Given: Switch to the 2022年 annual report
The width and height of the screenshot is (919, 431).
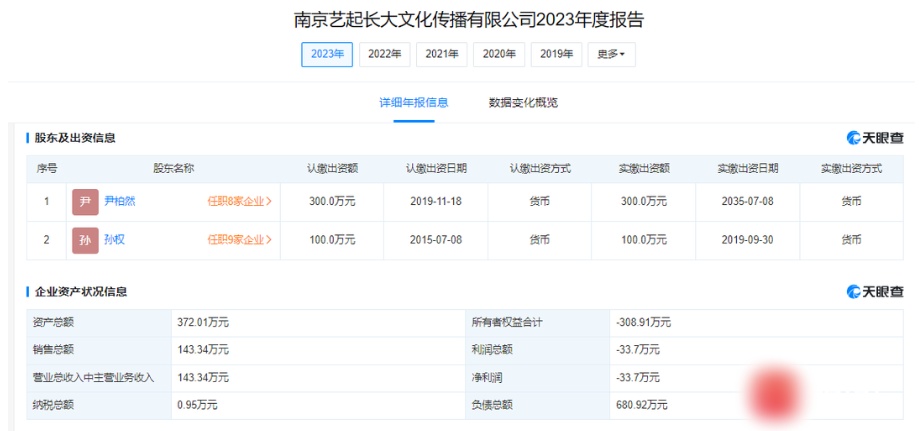Looking at the screenshot, I should tap(384, 55).
